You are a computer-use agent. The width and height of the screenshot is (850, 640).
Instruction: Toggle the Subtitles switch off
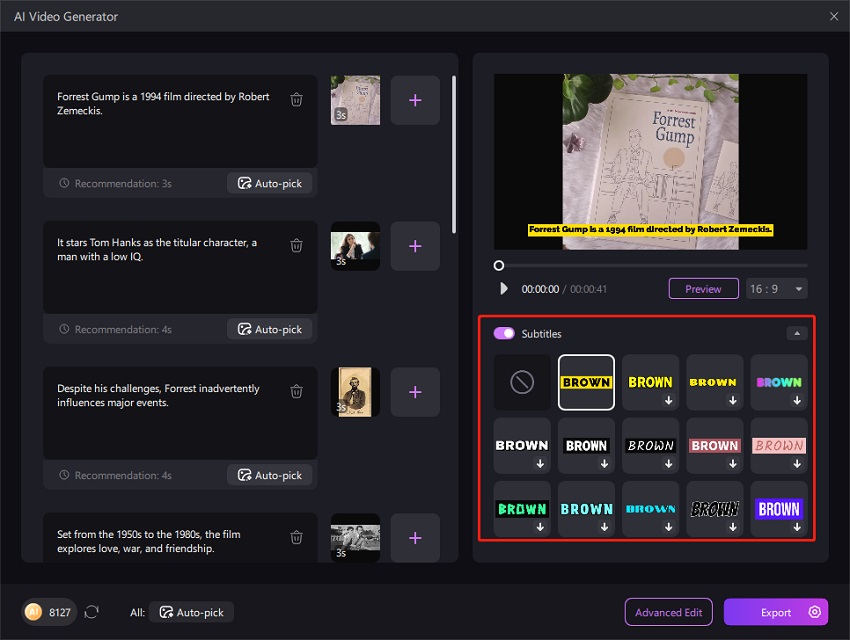tap(504, 333)
